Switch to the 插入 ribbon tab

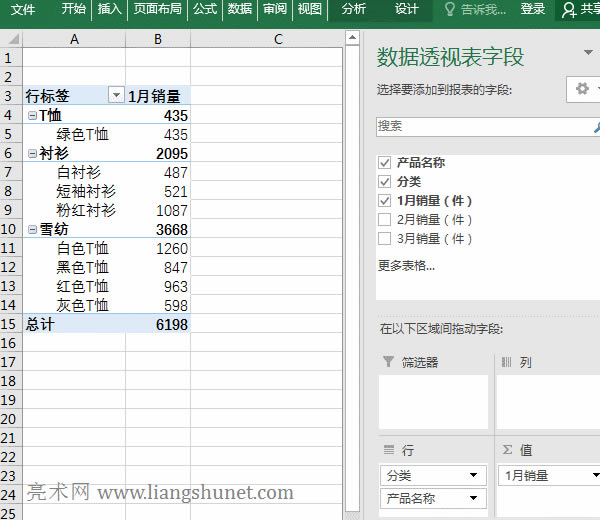110,9
